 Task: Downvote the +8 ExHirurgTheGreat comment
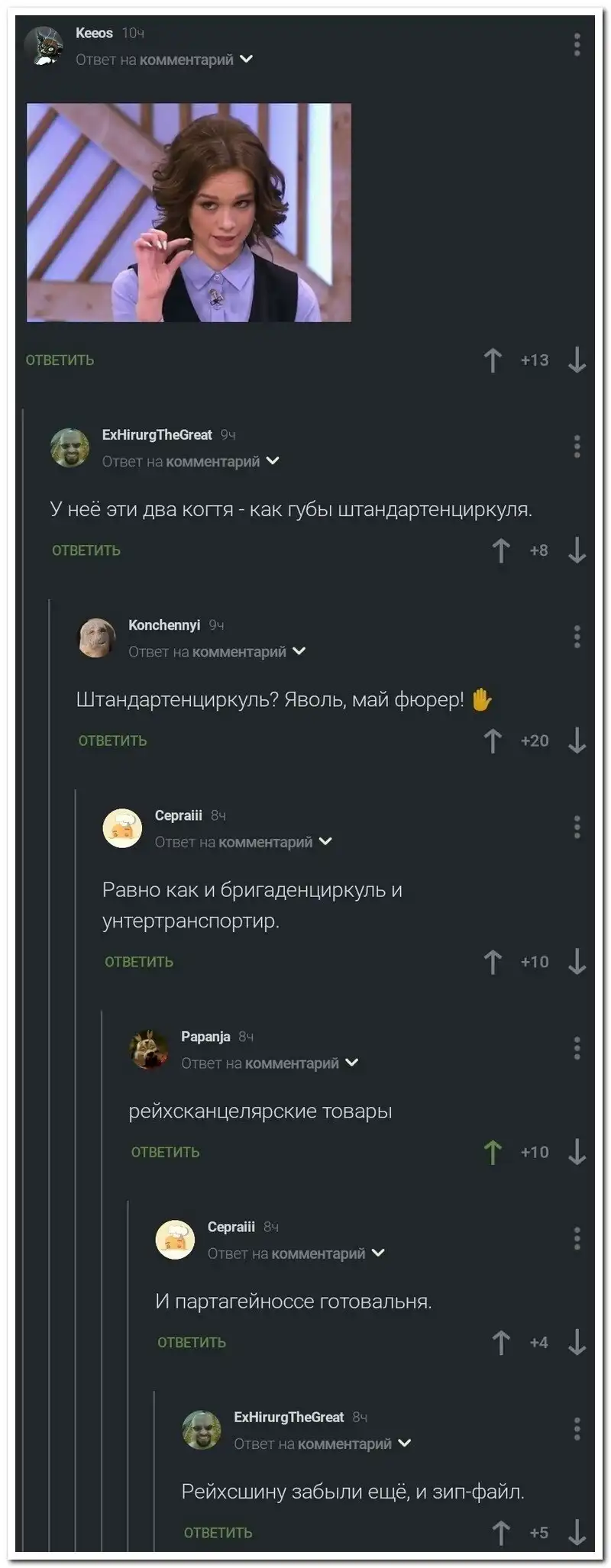pyautogui.click(x=577, y=550)
